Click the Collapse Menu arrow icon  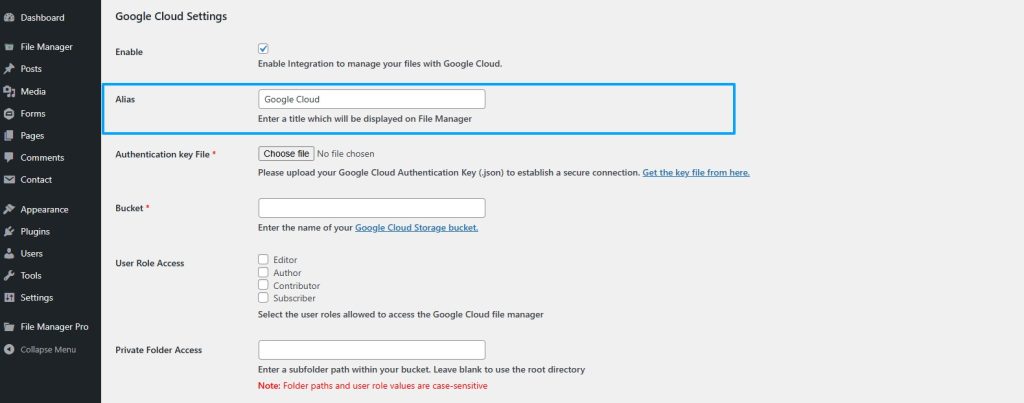[x=9, y=349]
